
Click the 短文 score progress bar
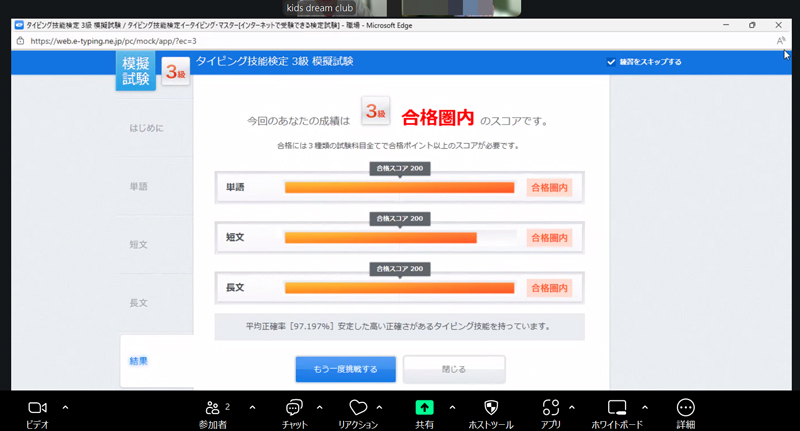(x=399, y=238)
